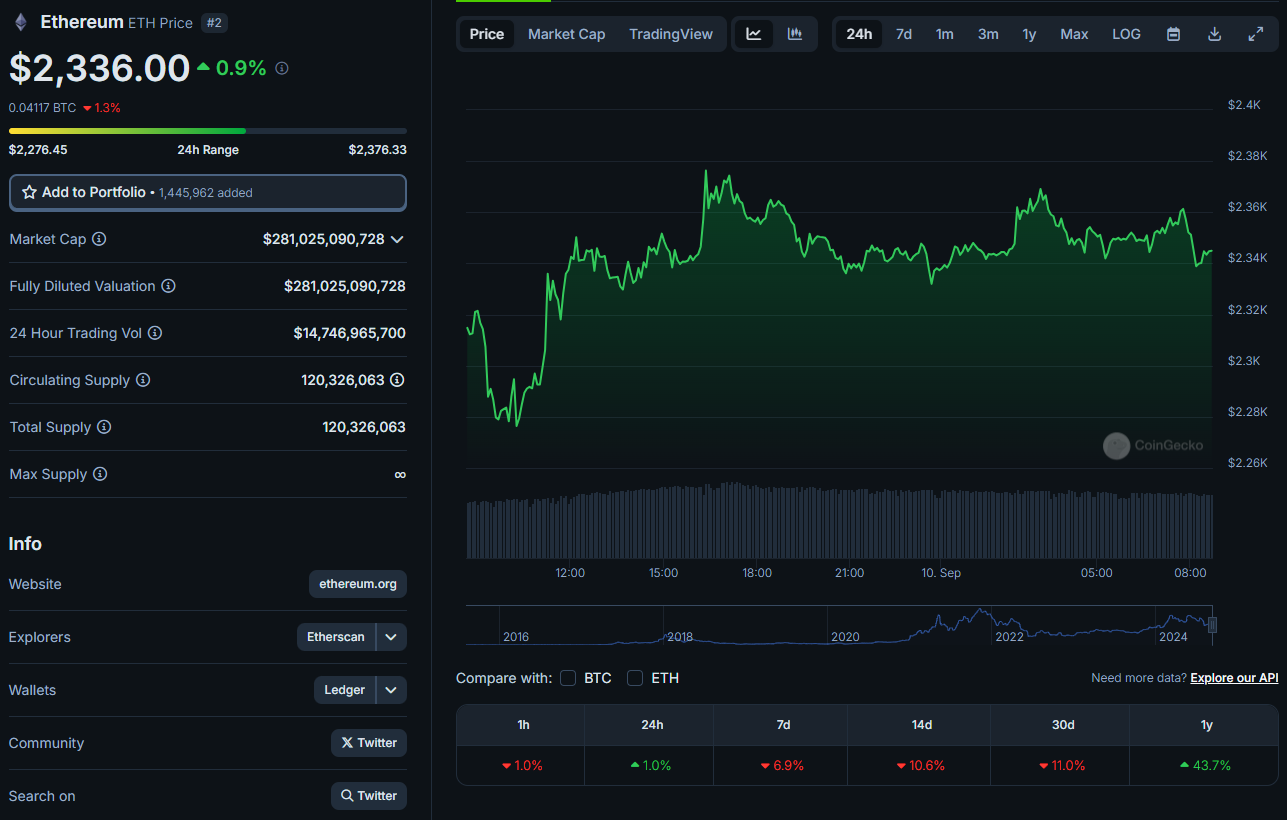This screenshot has height=820, width=1287.
Task: Toggle LOG scale on chart
Action: pyautogui.click(x=1126, y=34)
